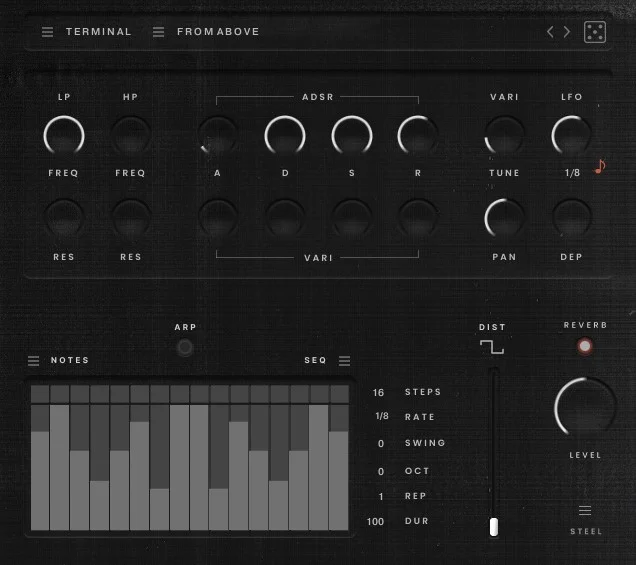Viewport: 636px width, 565px height.
Task: Toggle the first step cell in top row
Action: click(40, 394)
